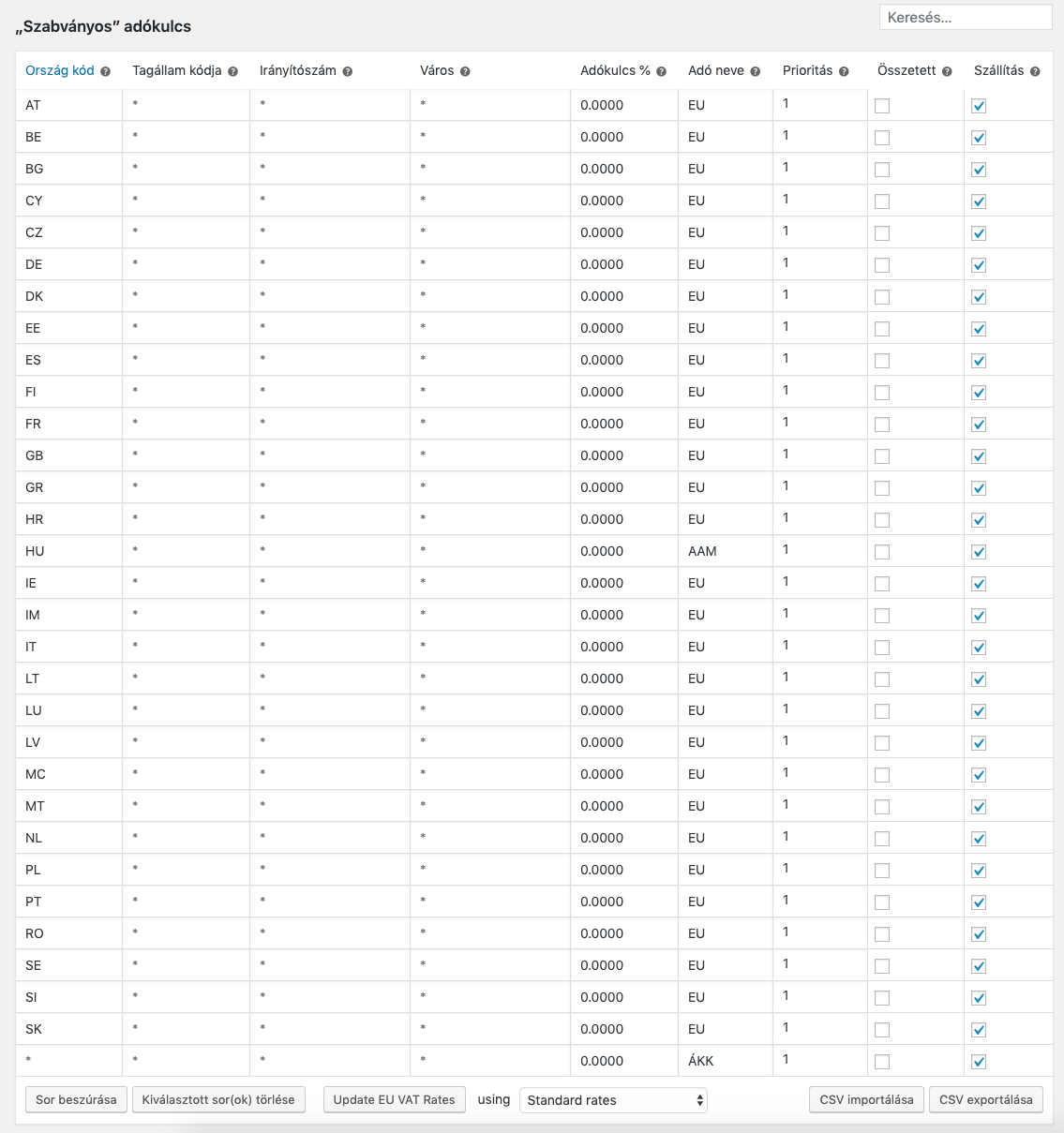Screen dimensions: 1064x1133
Task: Click help icon beside Tagállam kódja
Action: [x=232, y=71]
